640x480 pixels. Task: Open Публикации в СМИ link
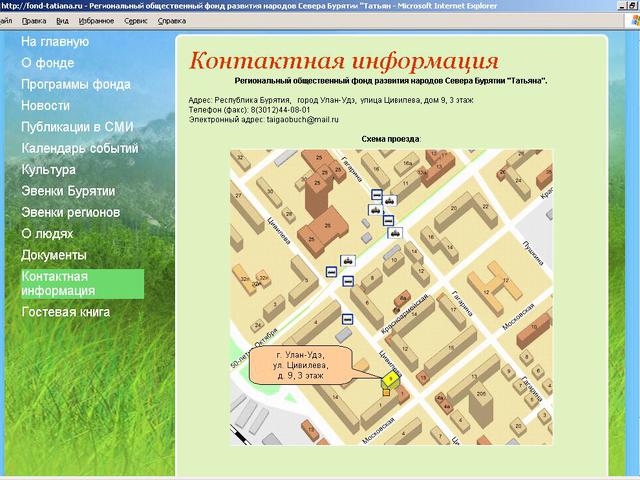point(77,127)
